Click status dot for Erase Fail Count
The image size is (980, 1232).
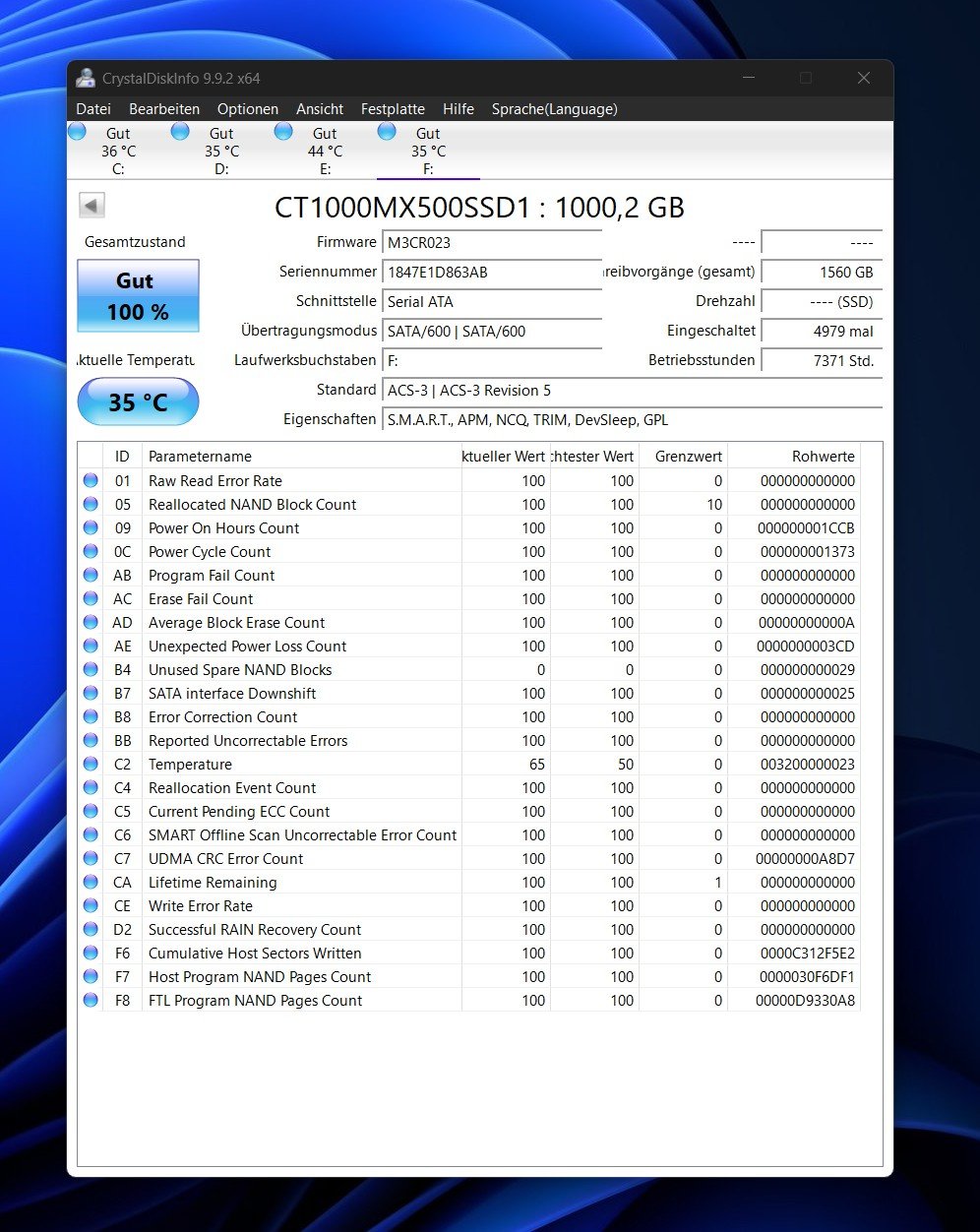click(92, 598)
